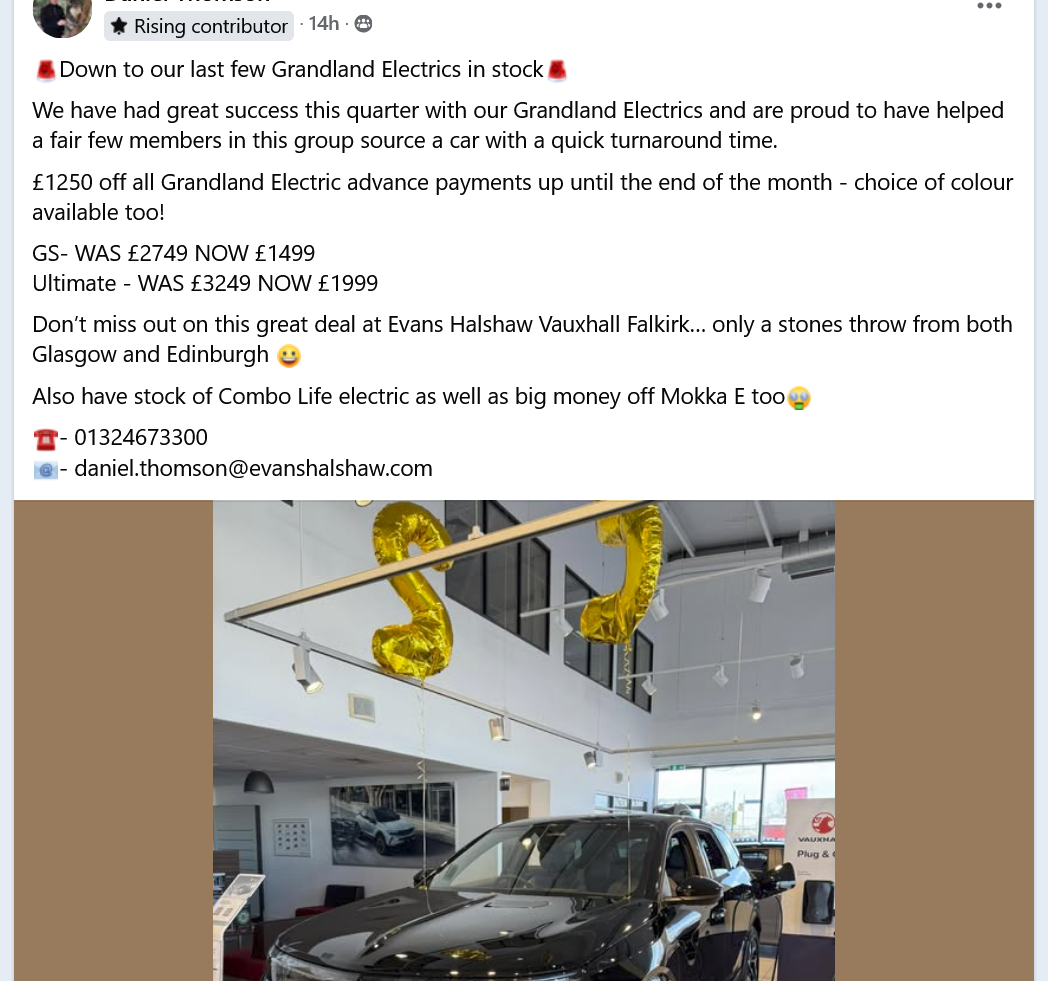The image size is (1048, 981).
Task: Click the group audience icon beside timestamp
Action: [x=363, y=24]
